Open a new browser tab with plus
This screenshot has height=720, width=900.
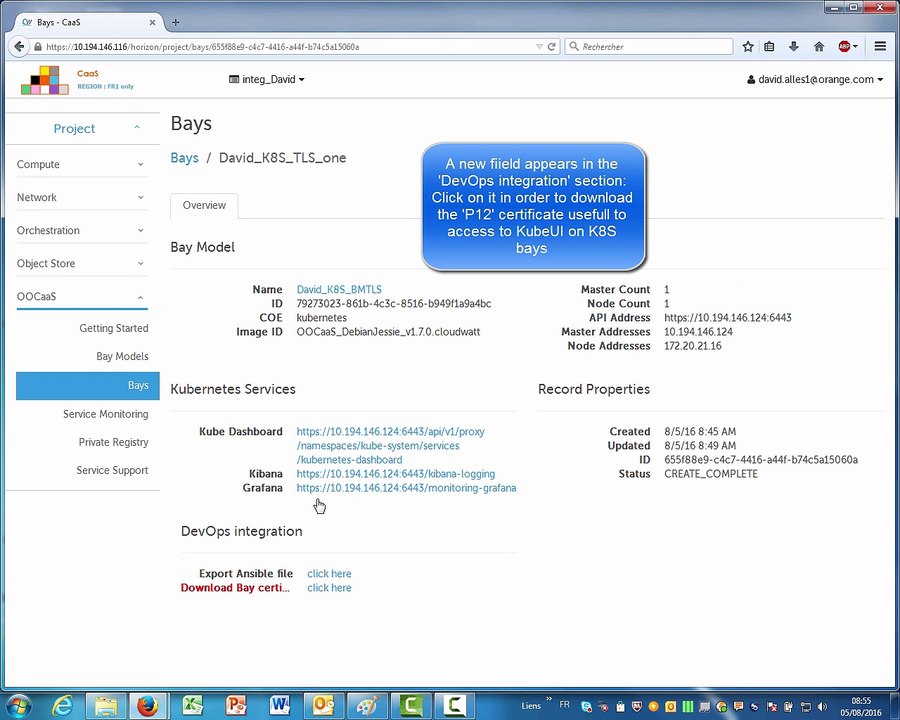176,22
